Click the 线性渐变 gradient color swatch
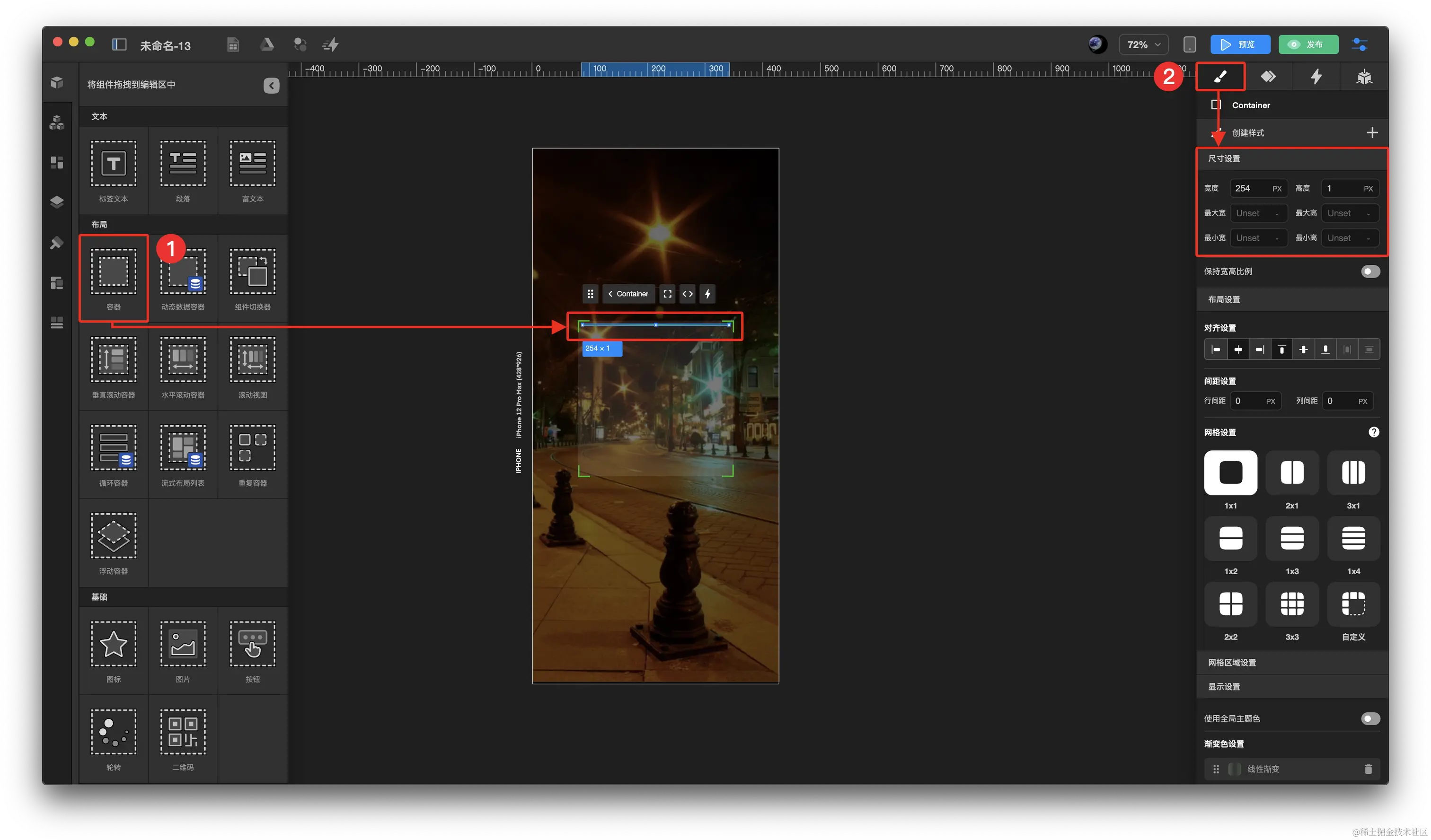Viewport: 1431px width, 840px height. coord(1234,769)
